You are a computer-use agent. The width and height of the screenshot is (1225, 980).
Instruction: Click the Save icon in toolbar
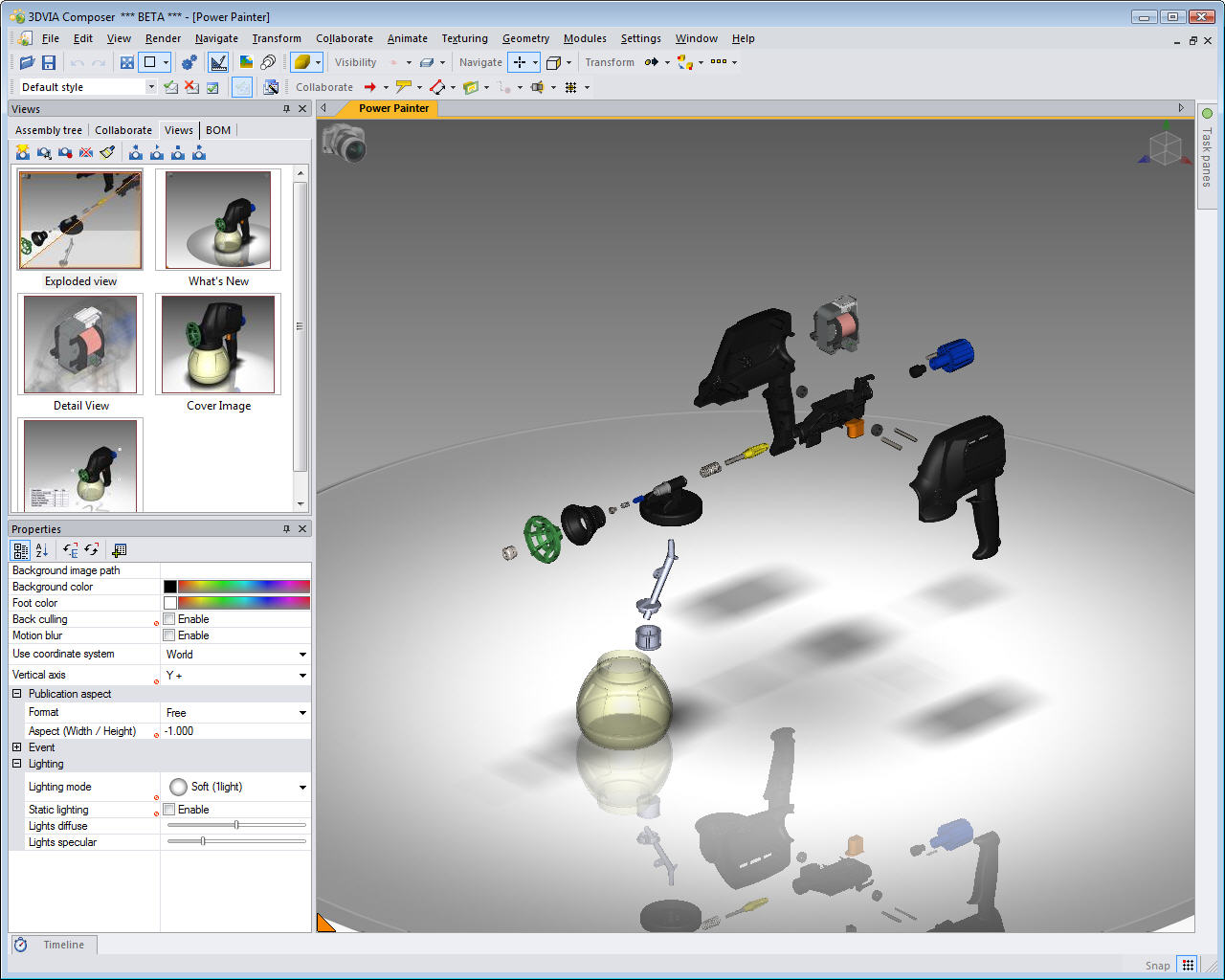[49, 62]
